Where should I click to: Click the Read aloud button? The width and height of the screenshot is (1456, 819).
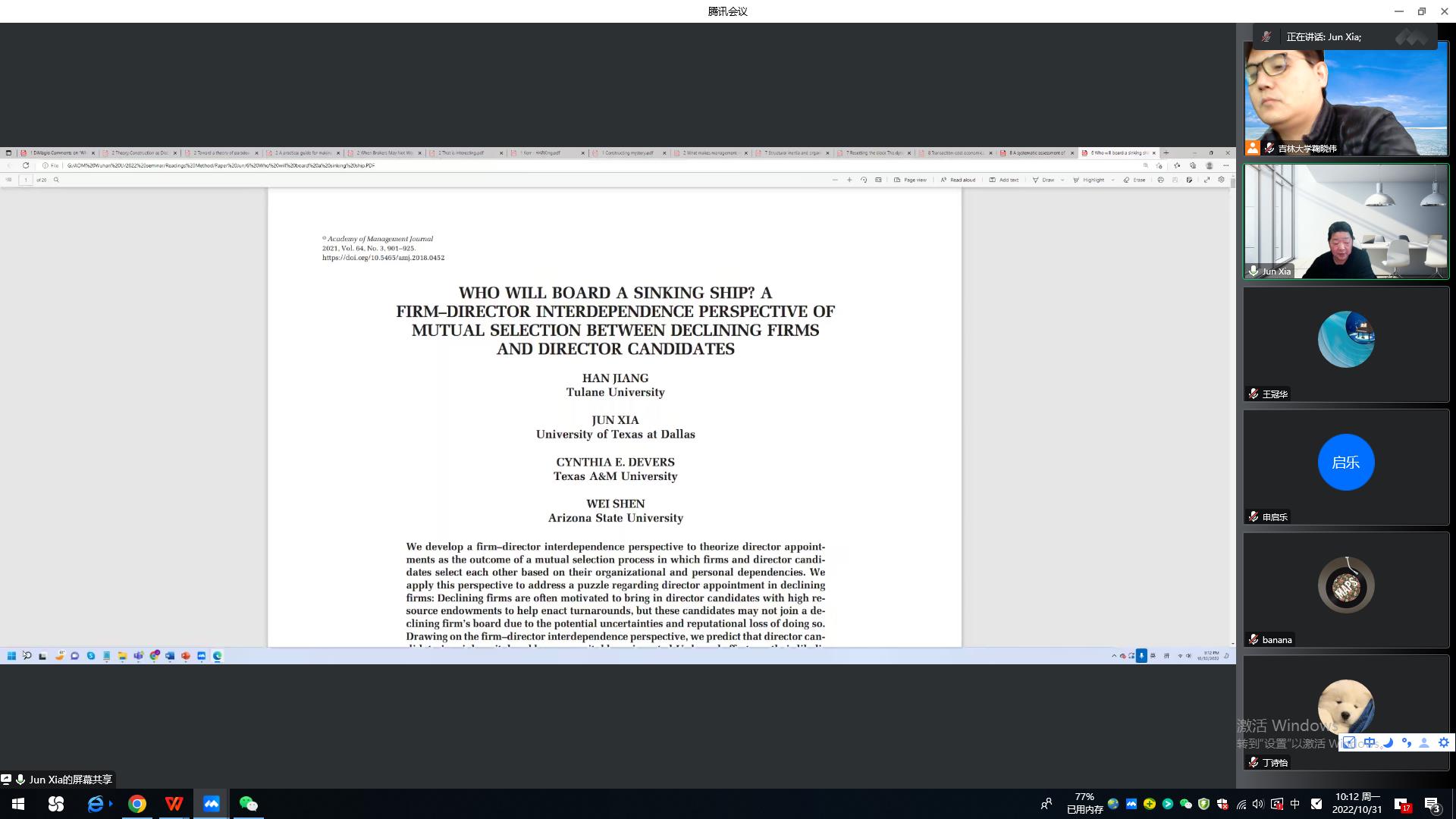pos(958,180)
